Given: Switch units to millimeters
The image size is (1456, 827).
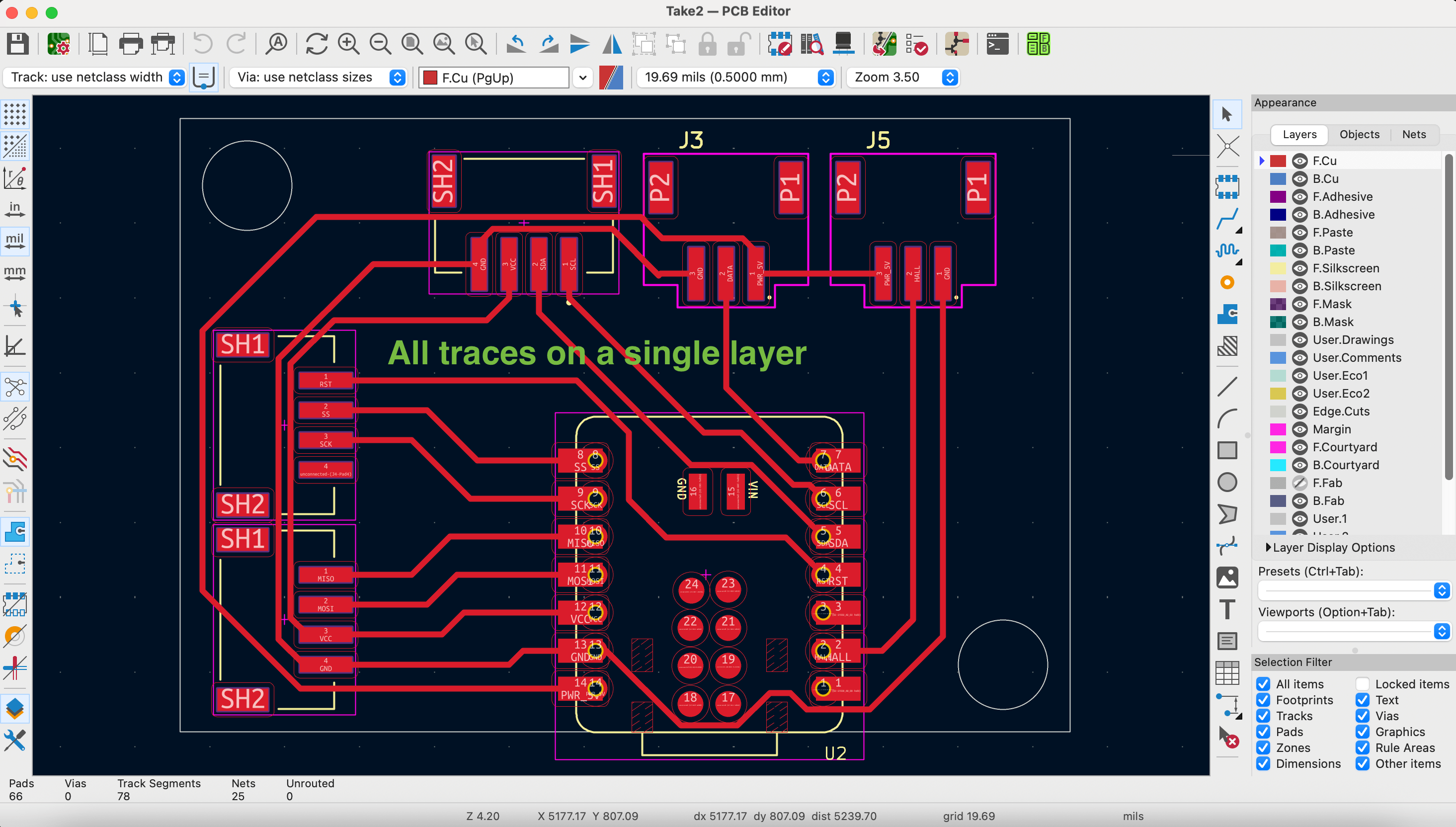Looking at the screenshot, I should pos(15,272).
